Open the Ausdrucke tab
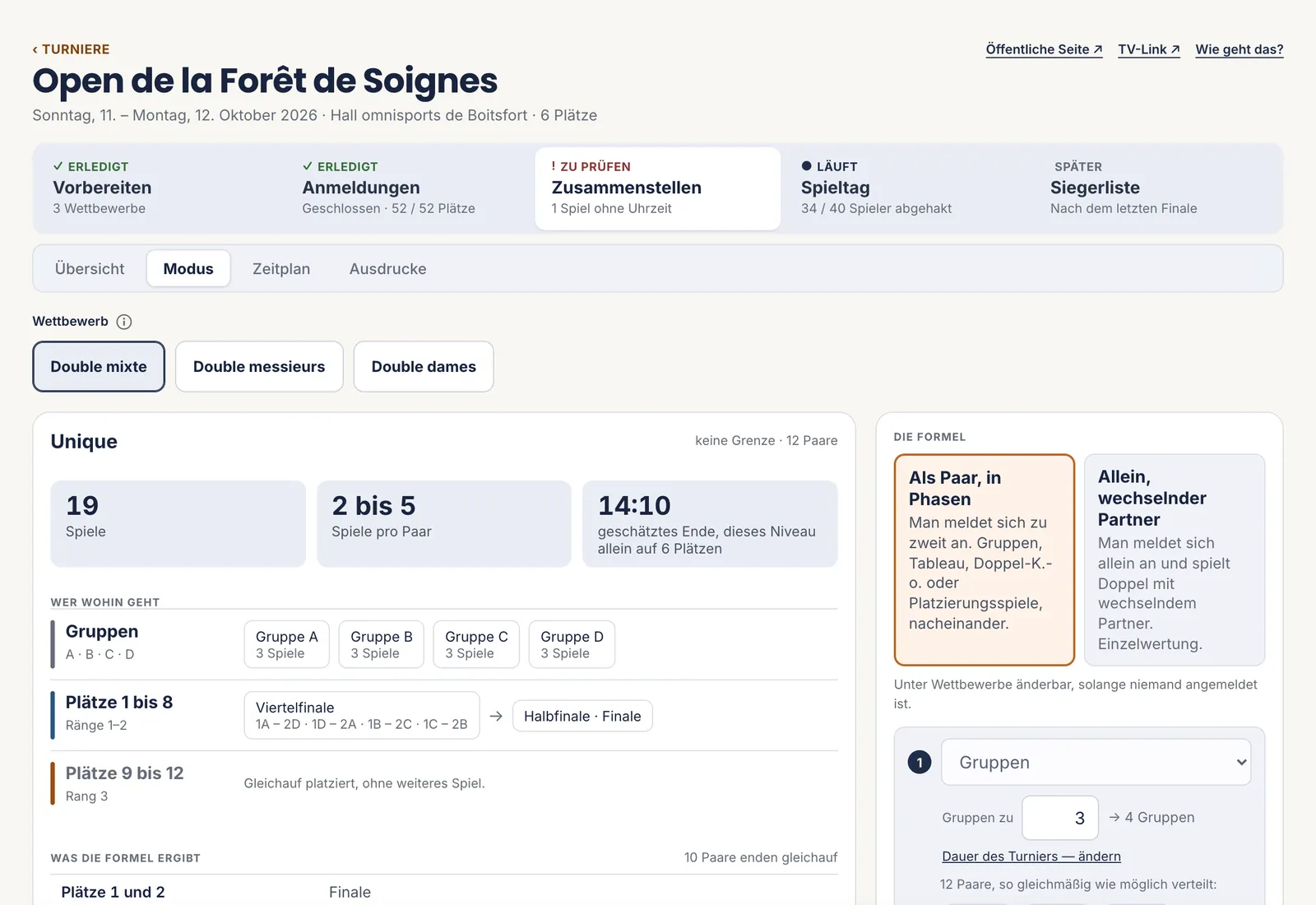The image size is (1316, 905). pyautogui.click(x=388, y=269)
